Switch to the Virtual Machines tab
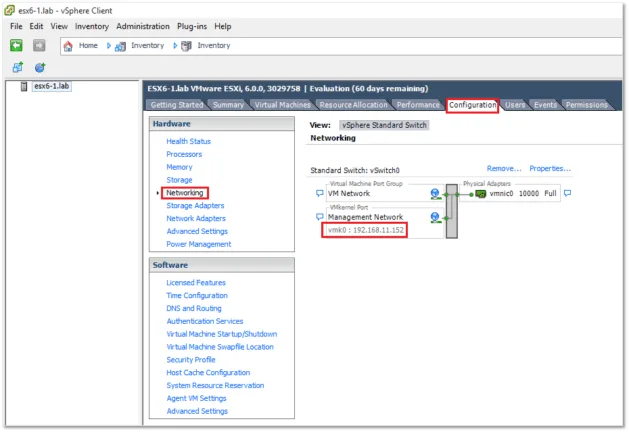 coord(282,105)
